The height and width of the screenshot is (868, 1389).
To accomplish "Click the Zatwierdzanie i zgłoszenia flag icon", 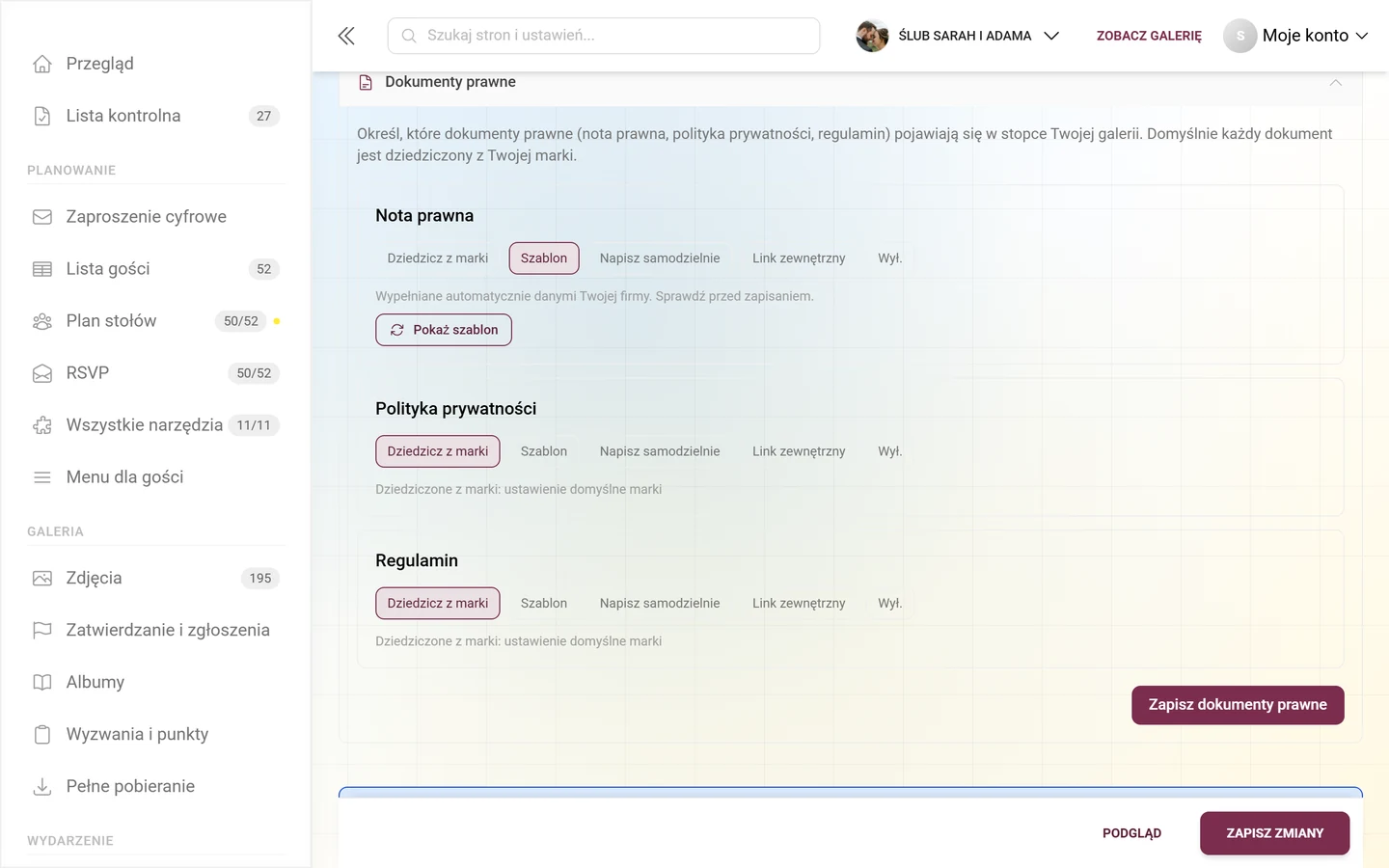I will [42, 631].
